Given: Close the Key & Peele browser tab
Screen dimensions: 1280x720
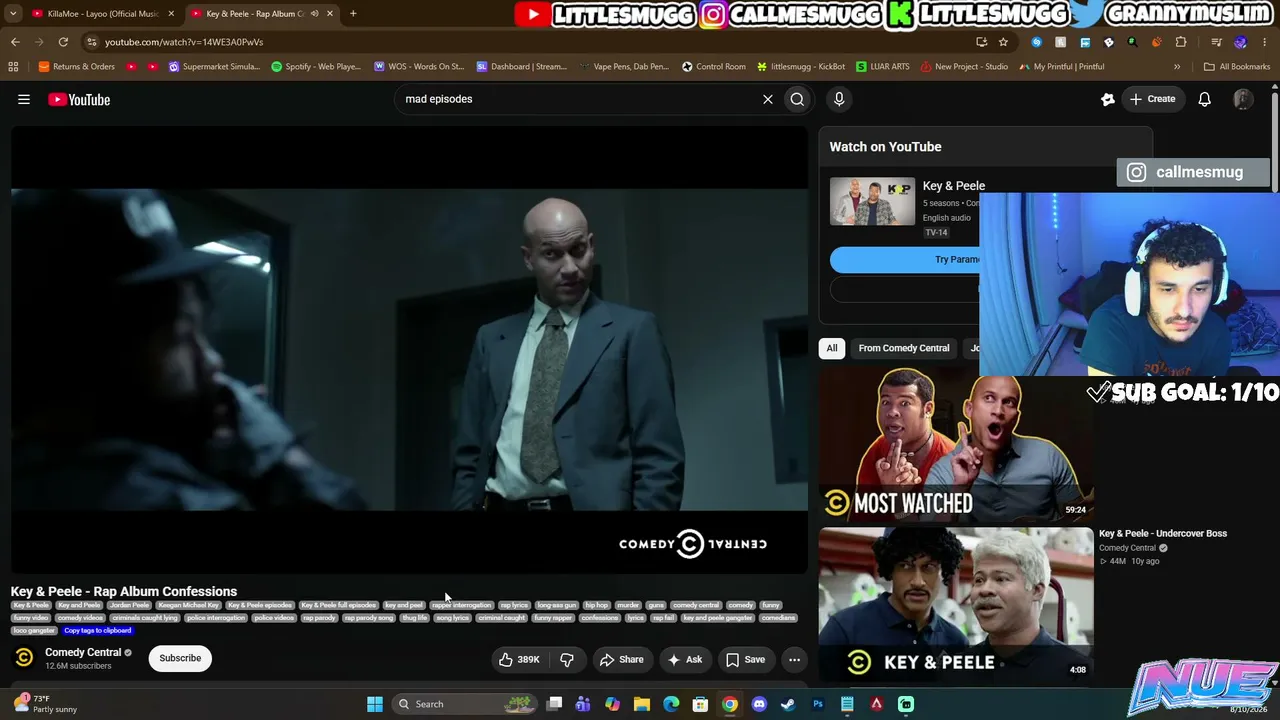Looking at the screenshot, I should click(330, 14).
